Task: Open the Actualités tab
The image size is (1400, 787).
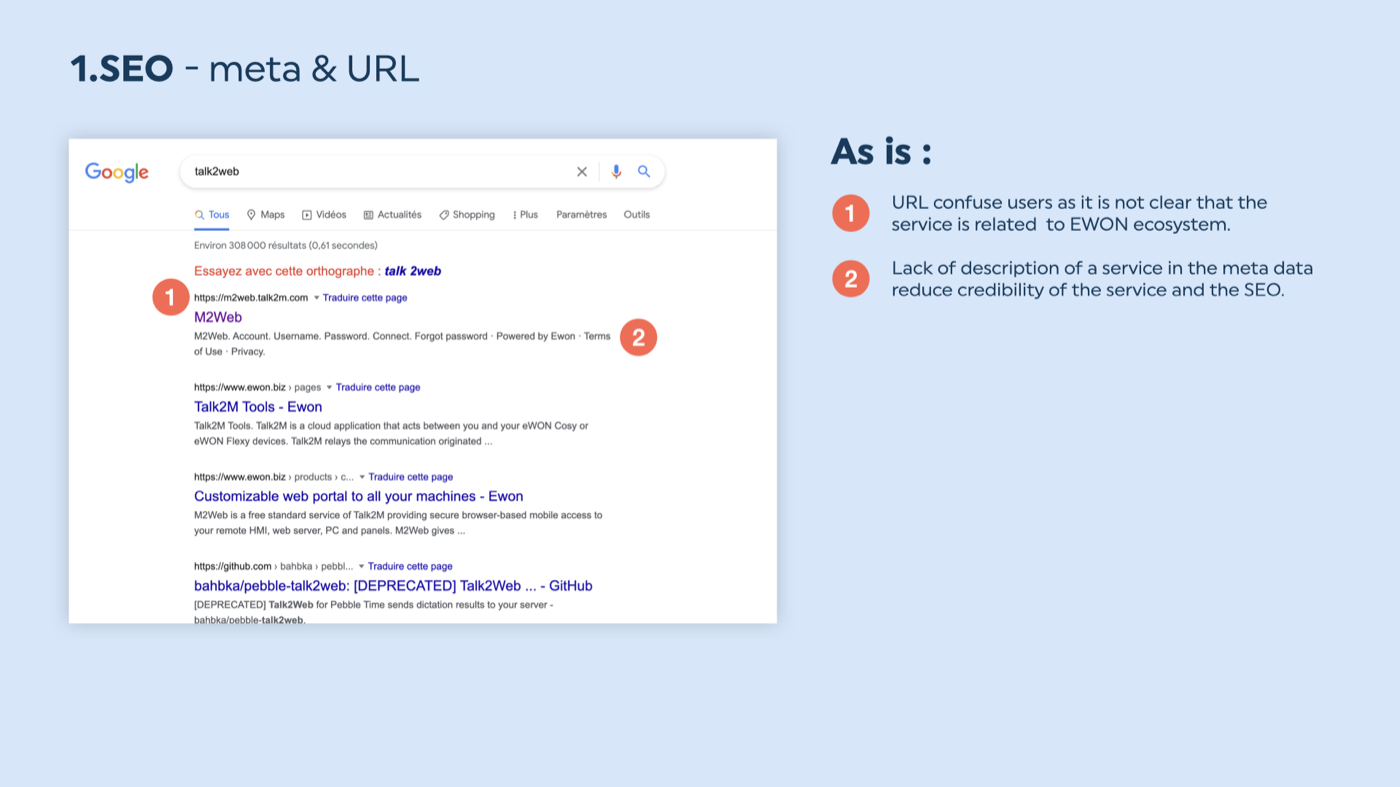Action: [x=392, y=215]
